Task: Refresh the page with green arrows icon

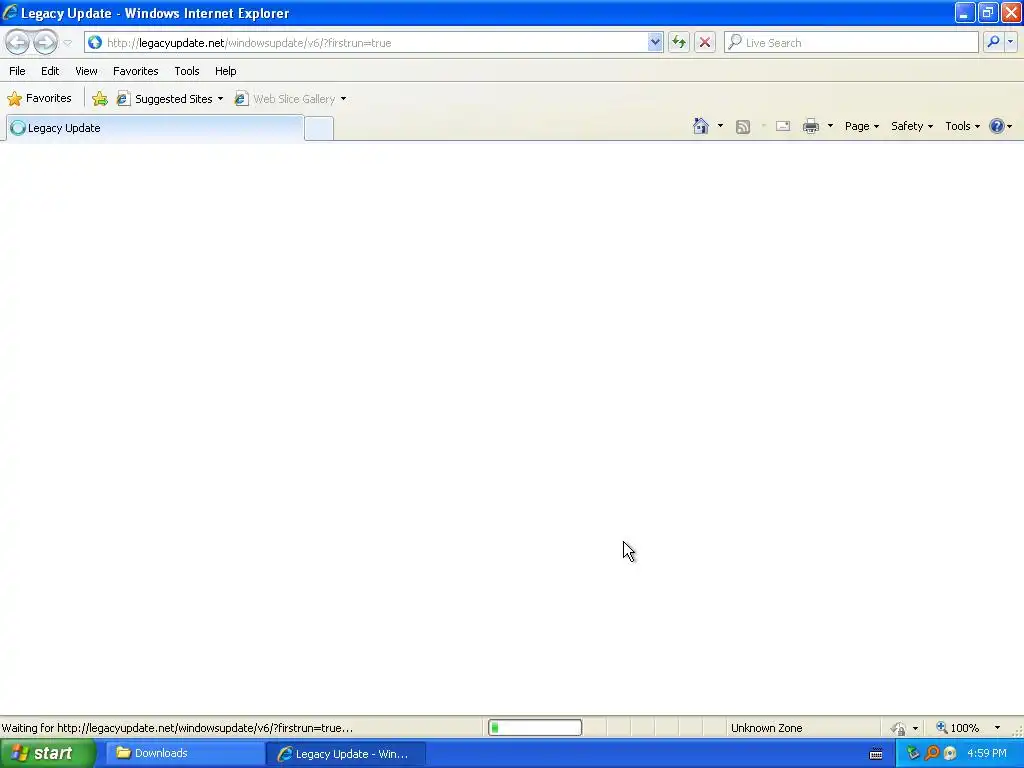Action: click(x=679, y=42)
